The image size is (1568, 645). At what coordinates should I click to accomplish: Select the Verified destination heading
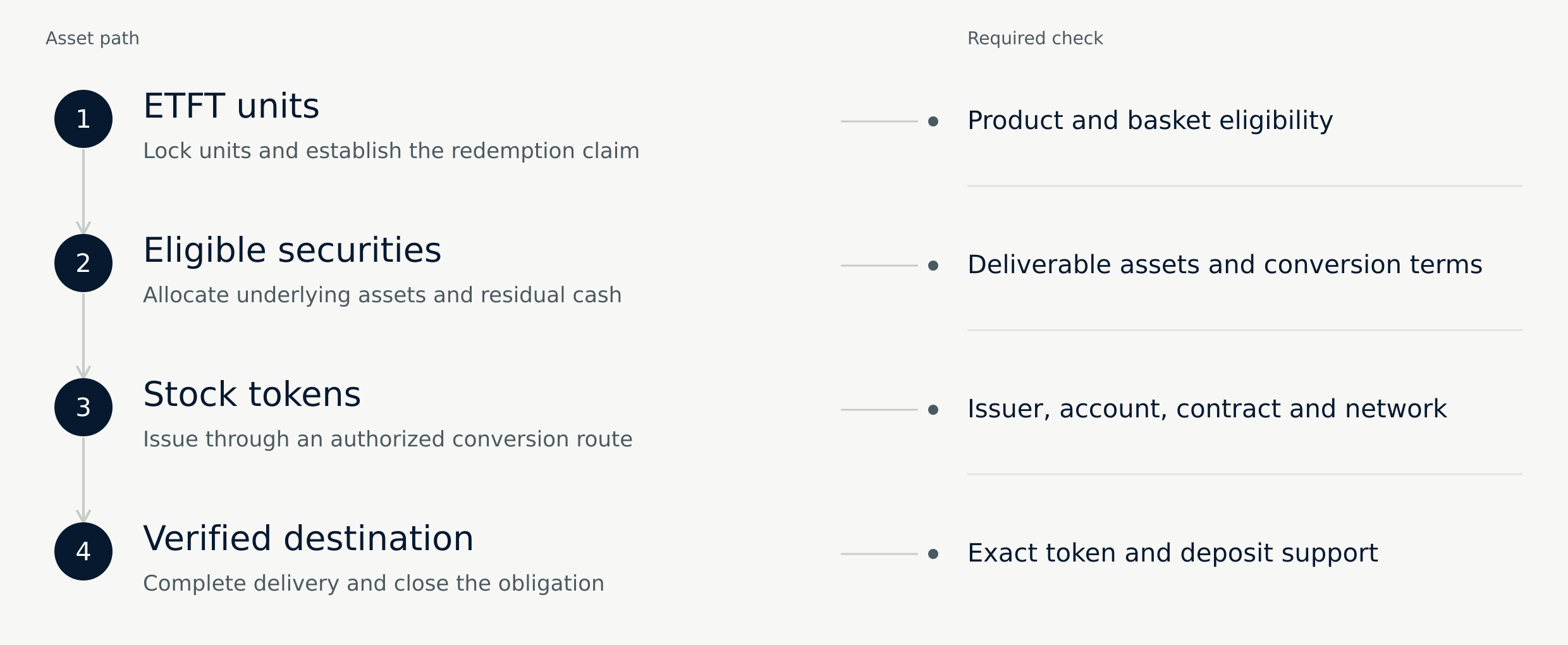(309, 539)
